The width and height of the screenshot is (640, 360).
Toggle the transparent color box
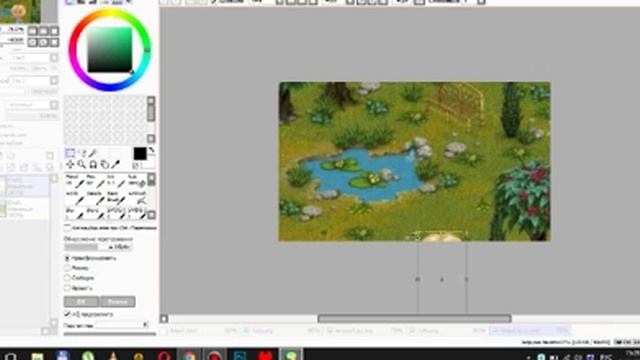click(136, 165)
